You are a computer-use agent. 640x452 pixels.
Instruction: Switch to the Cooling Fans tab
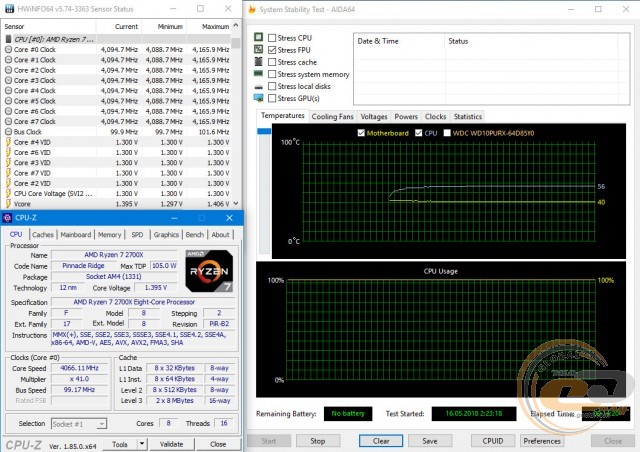click(x=332, y=117)
